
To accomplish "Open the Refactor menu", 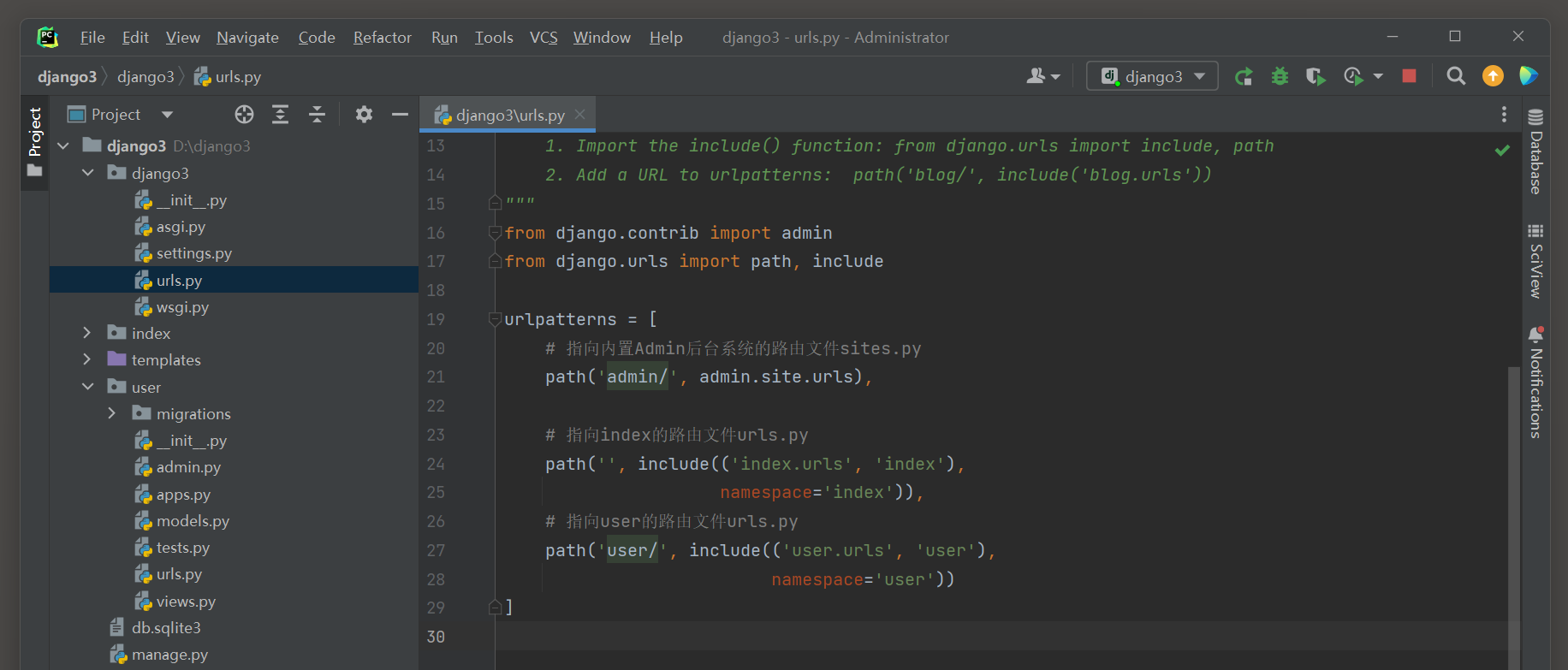I will [x=383, y=38].
